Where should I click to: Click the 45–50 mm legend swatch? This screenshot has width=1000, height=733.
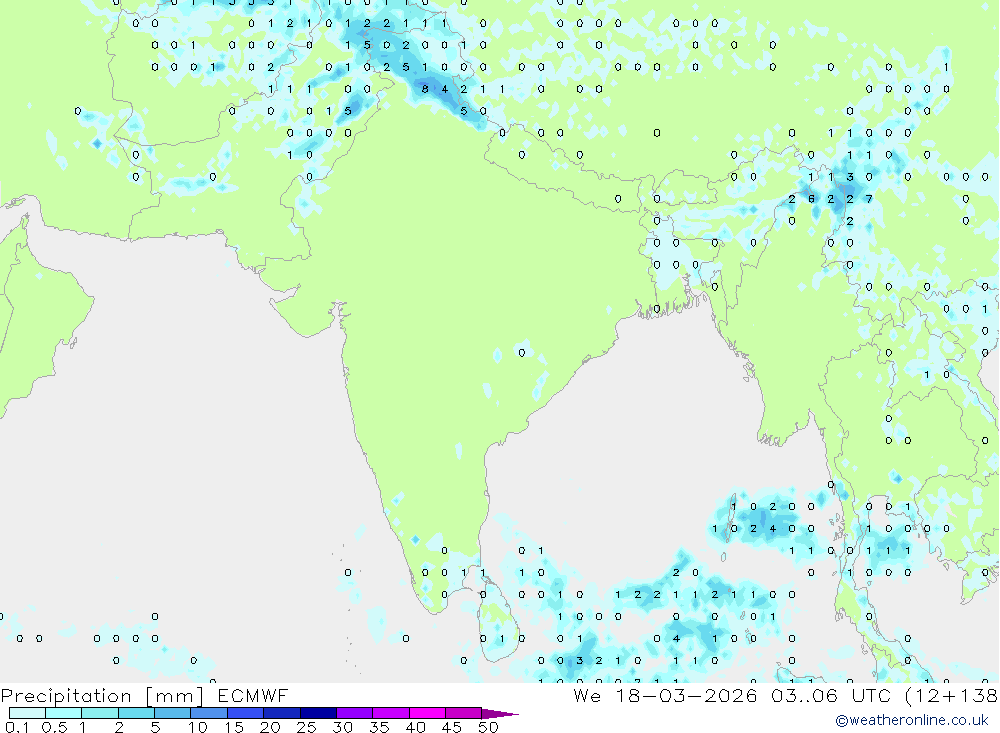coord(464,713)
